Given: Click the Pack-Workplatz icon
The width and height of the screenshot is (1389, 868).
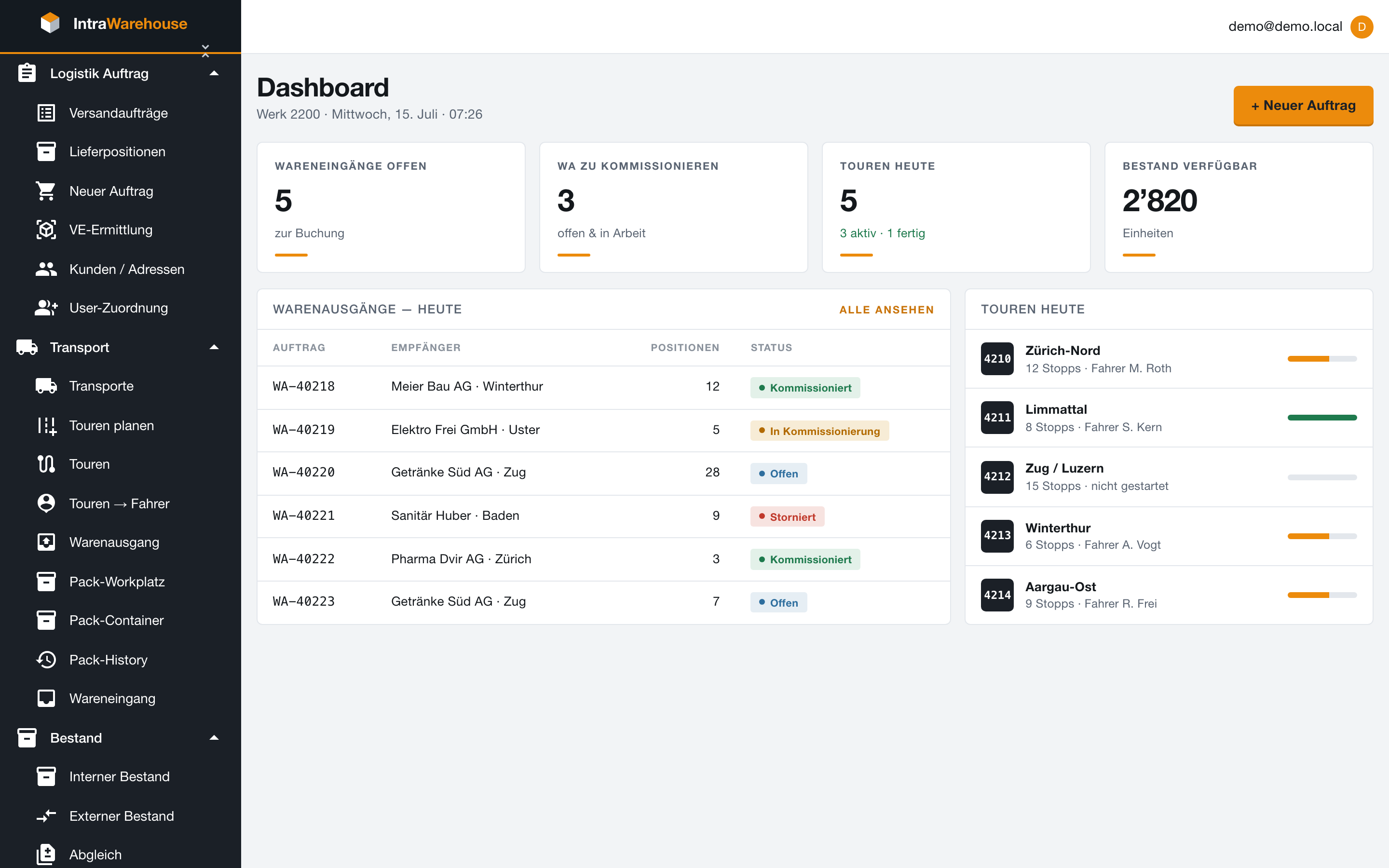Looking at the screenshot, I should 46,582.
